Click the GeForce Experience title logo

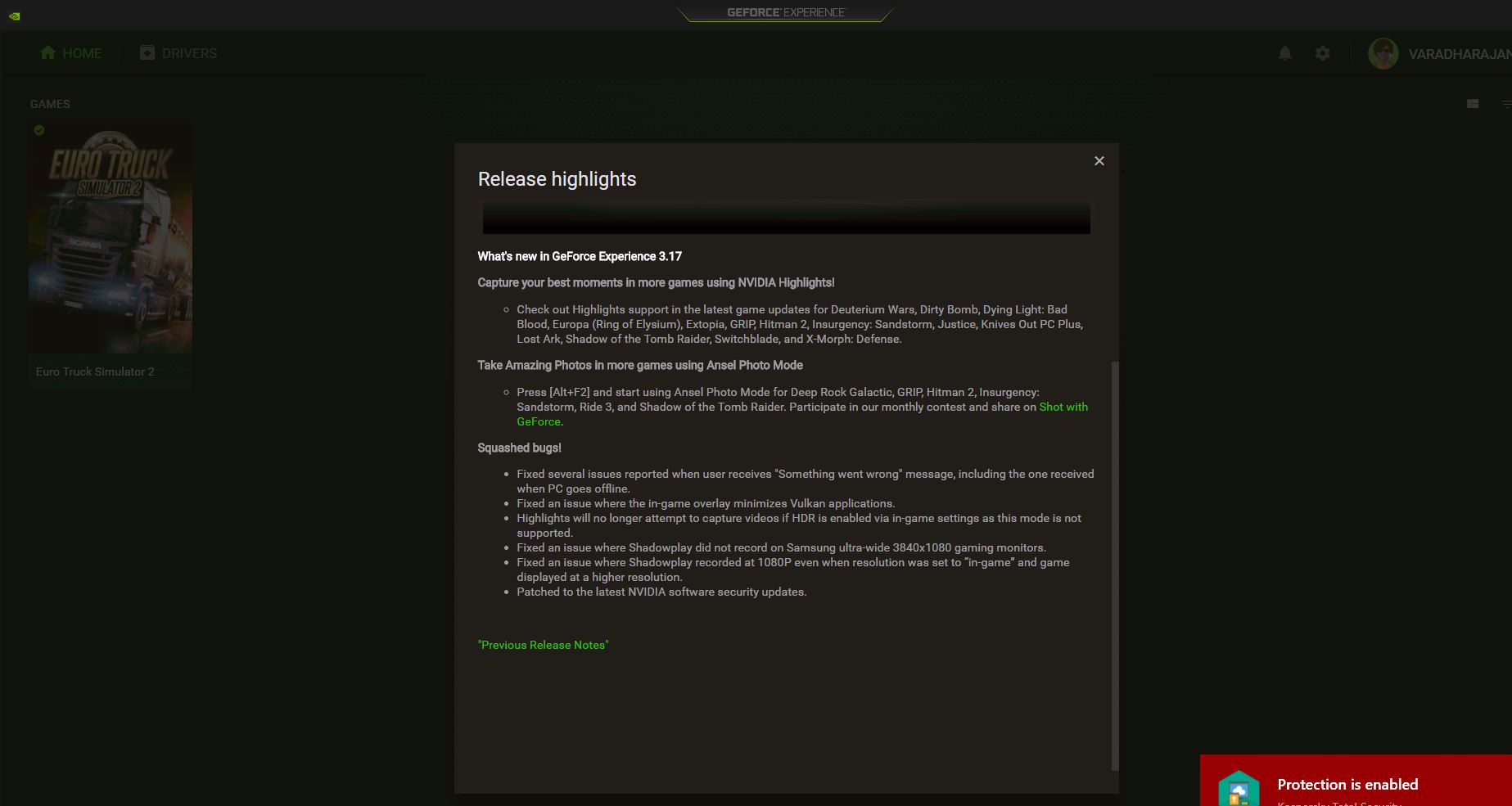[x=786, y=12]
